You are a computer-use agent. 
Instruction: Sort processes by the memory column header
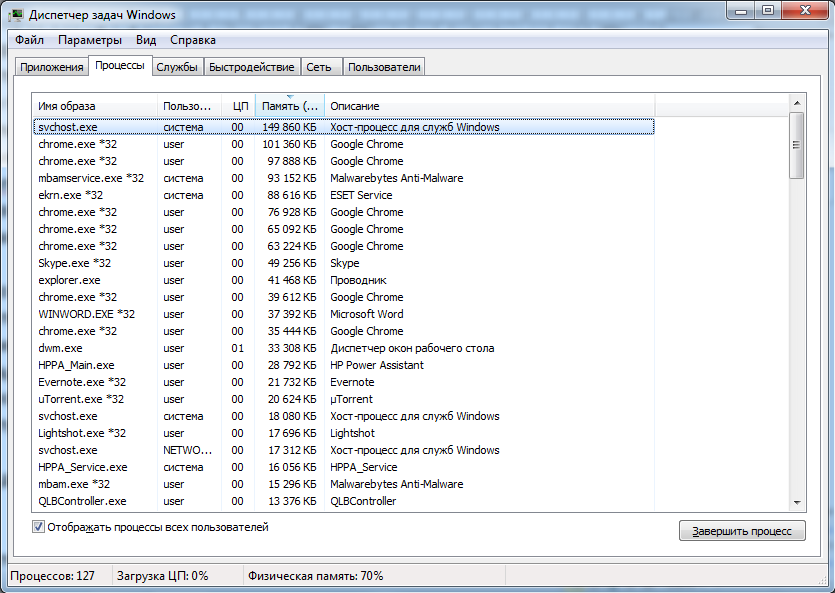[x=289, y=106]
